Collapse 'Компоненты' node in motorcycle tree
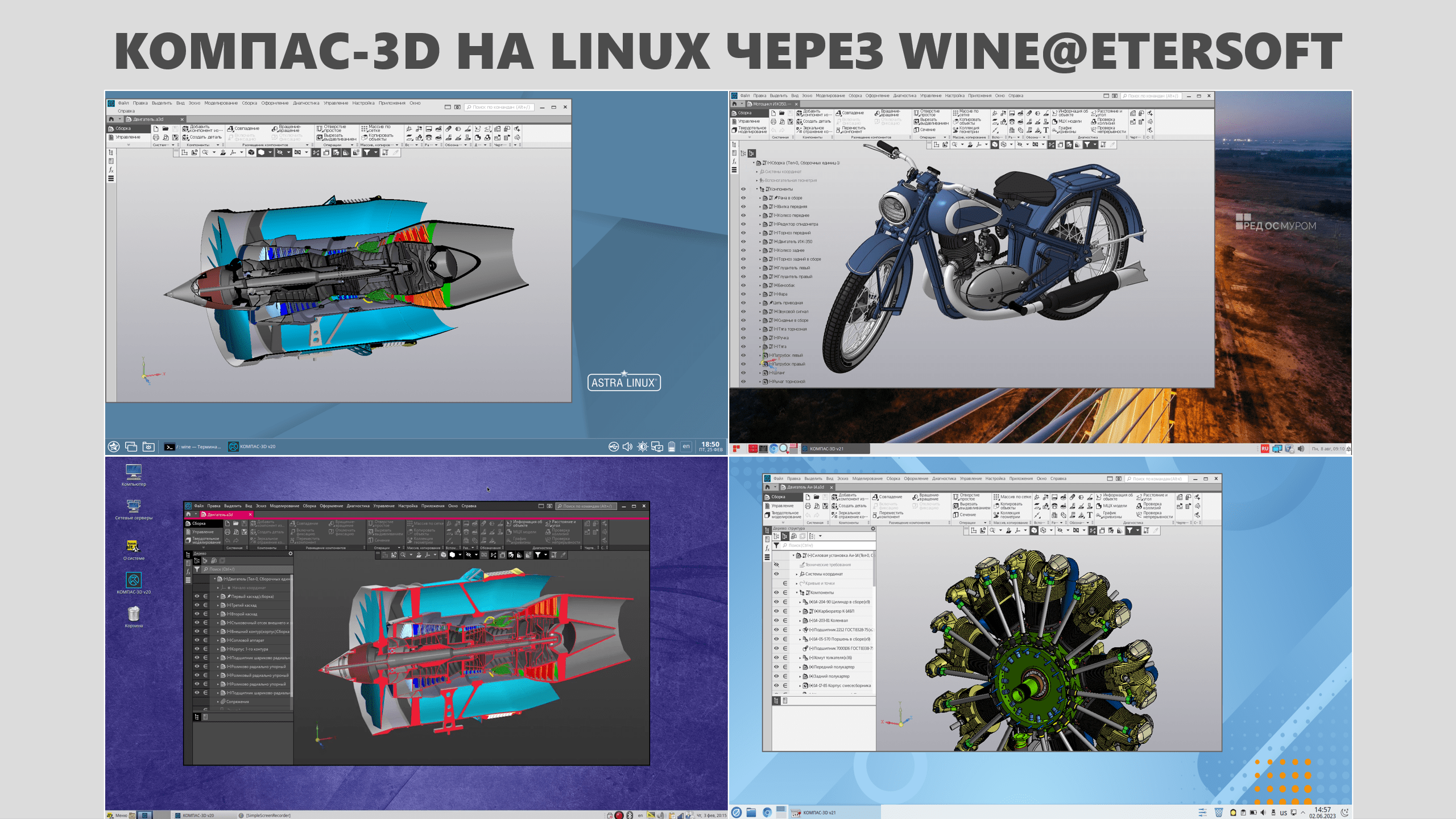 (757, 189)
